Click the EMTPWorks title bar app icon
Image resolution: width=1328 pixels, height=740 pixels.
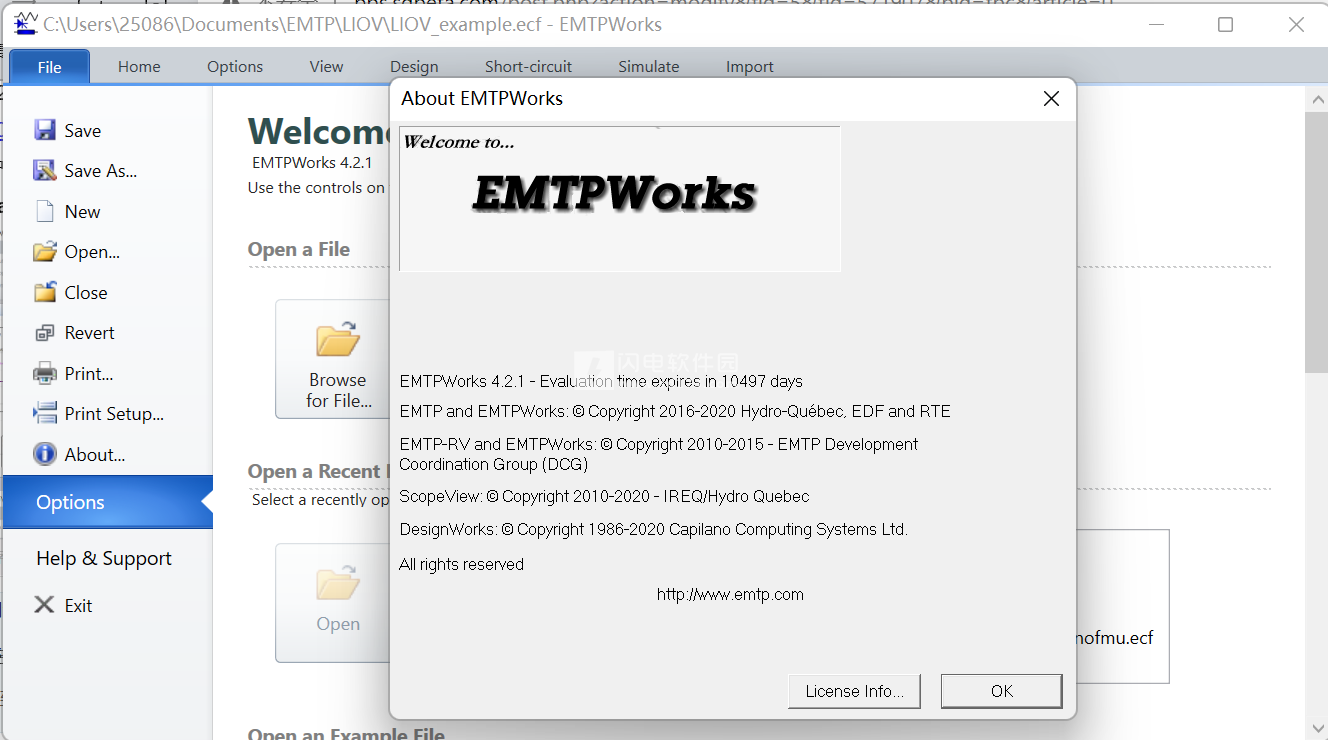(x=26, y=24)
